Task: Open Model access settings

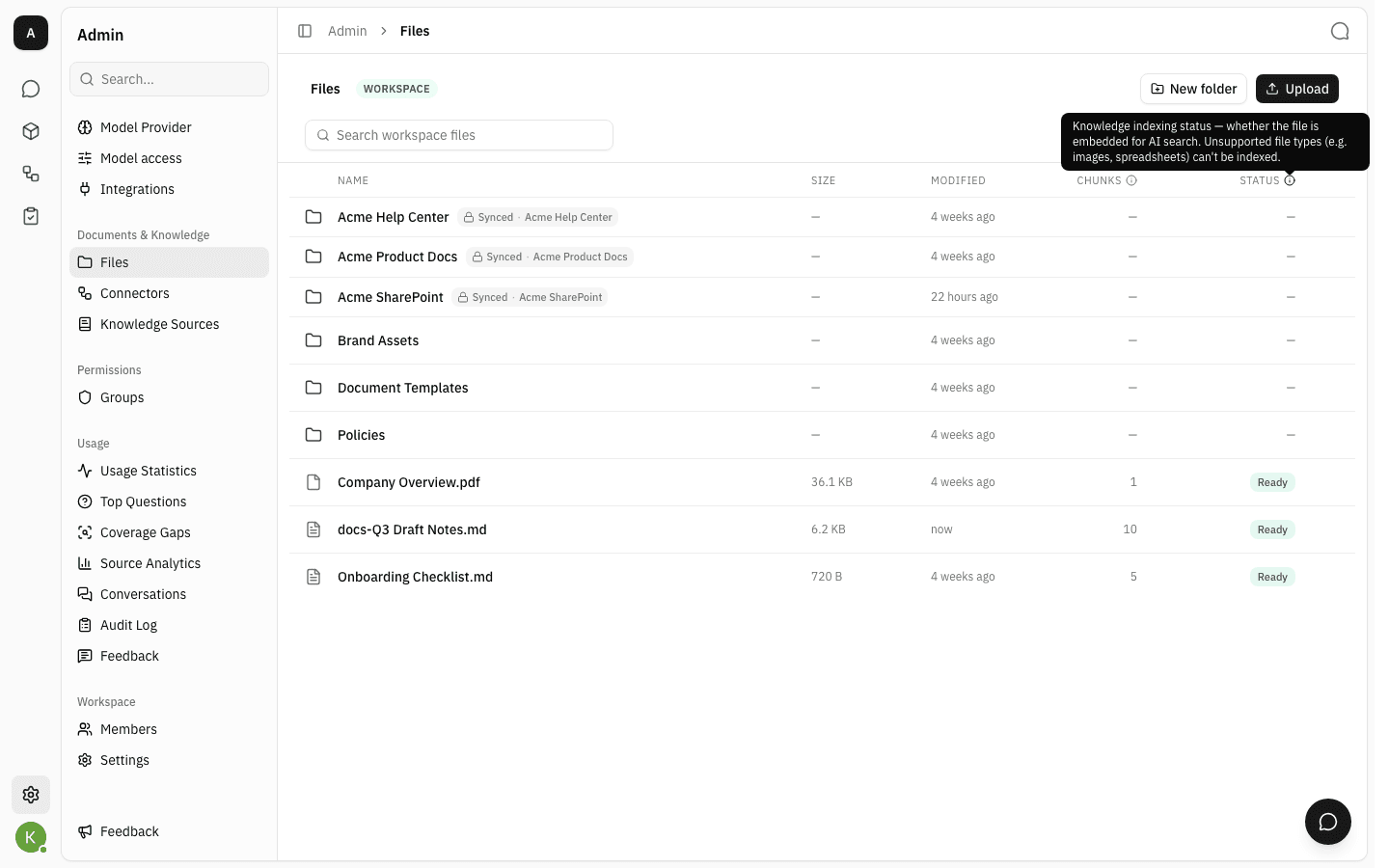Action: (x=169, y=158)
